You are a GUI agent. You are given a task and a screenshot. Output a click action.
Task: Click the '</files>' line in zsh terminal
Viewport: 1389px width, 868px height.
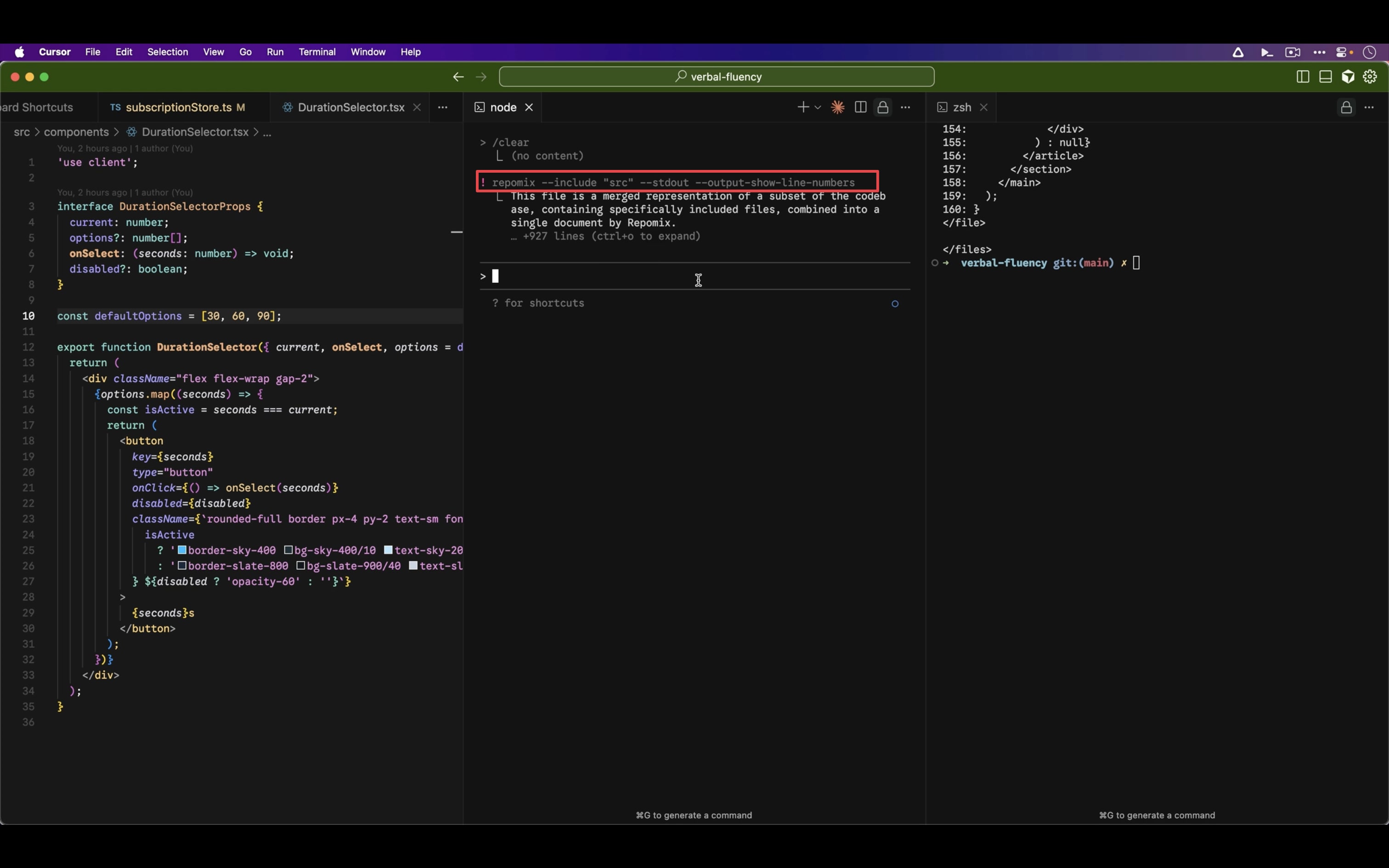click(x=966, y=250)
